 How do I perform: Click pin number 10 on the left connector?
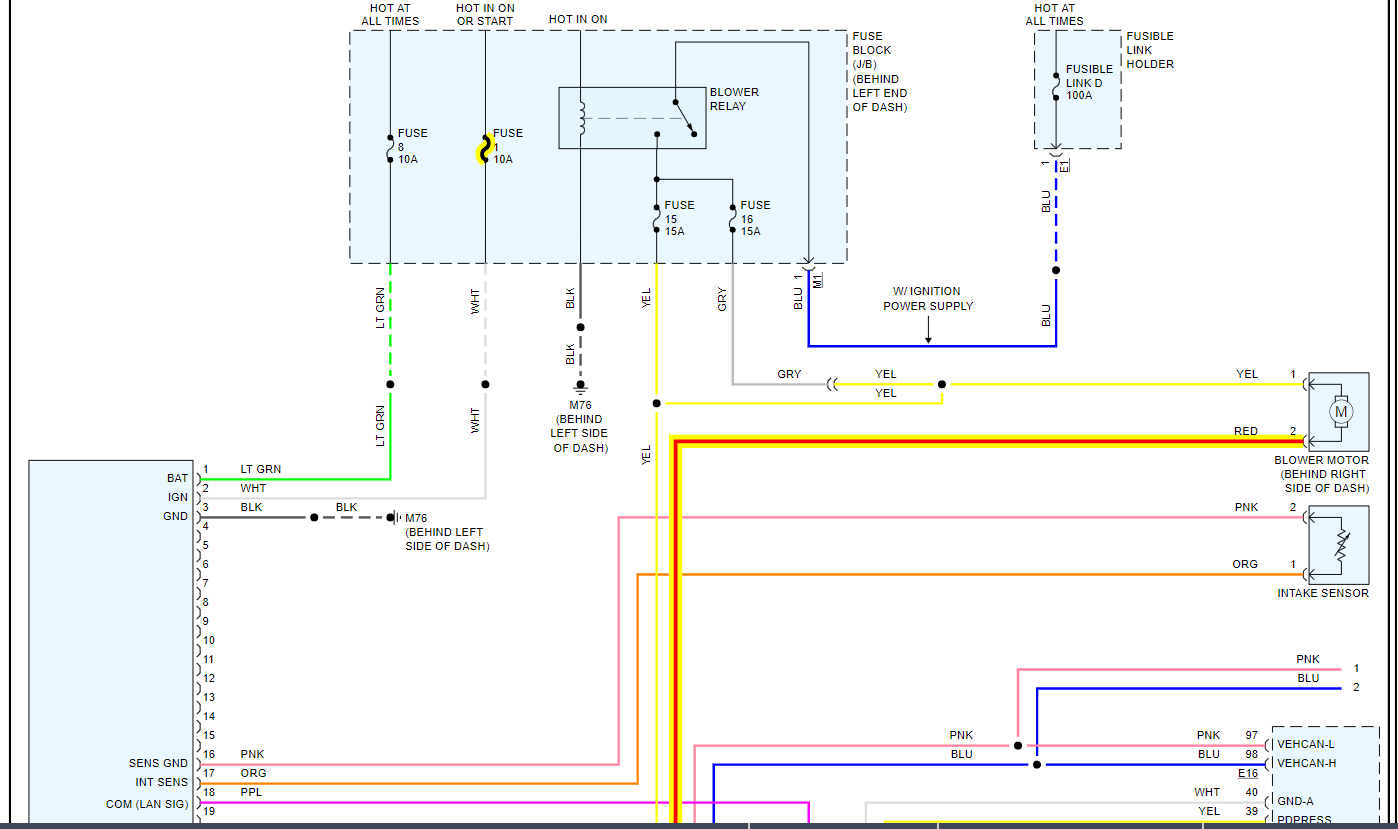tap(209, 640)
